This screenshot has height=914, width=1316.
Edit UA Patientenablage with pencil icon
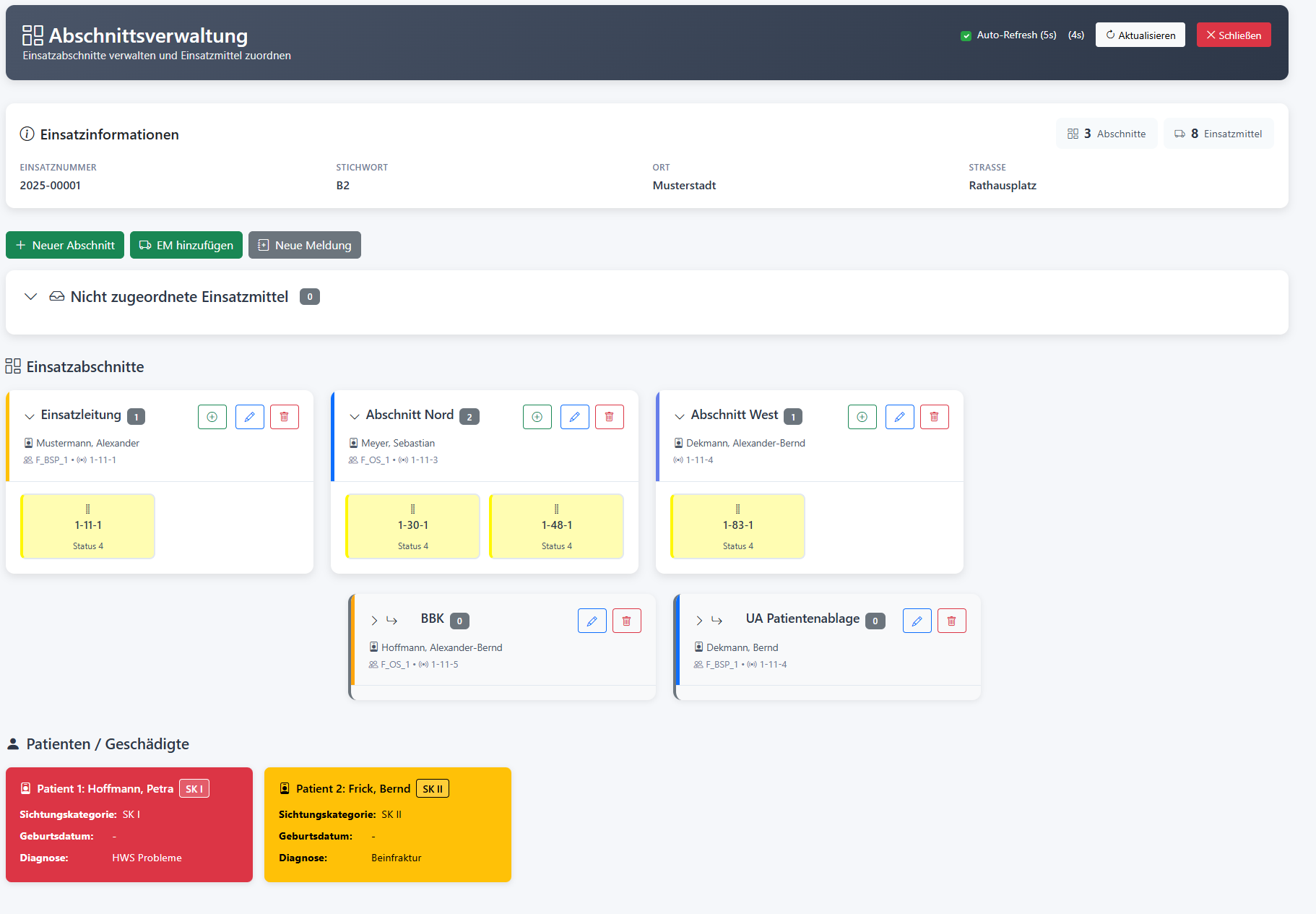tap(917, 621)
